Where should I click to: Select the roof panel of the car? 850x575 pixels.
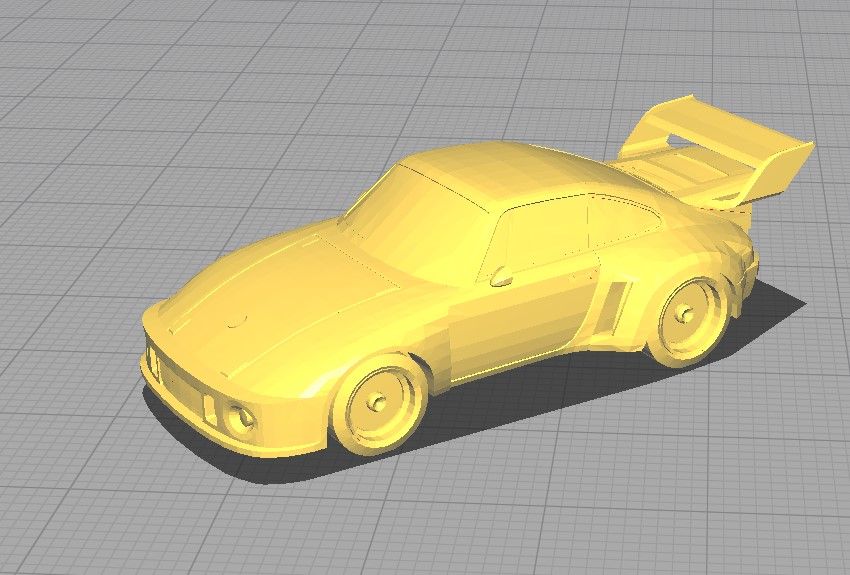tap(500, 170)
